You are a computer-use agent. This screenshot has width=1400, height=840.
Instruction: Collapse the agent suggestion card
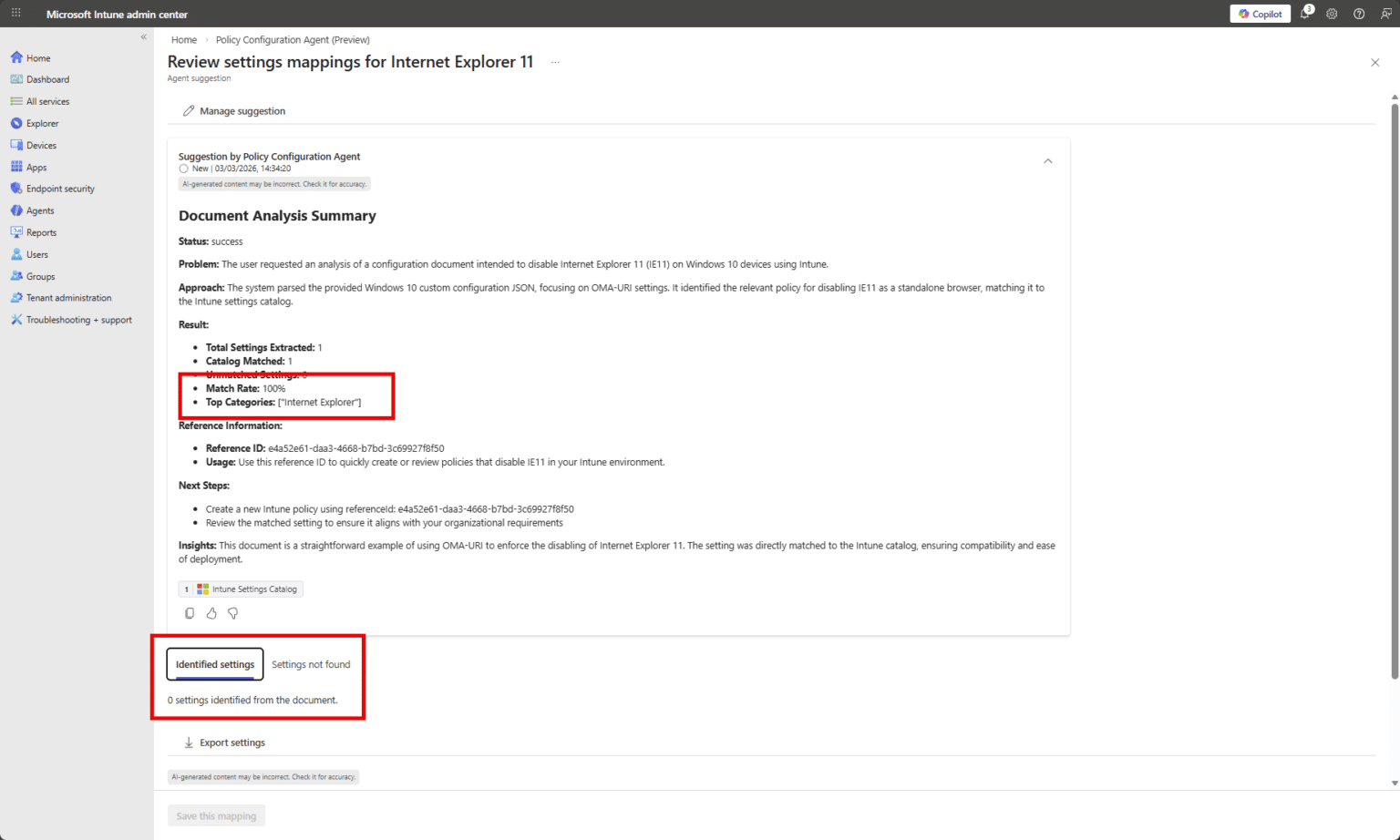(1048, 161)
